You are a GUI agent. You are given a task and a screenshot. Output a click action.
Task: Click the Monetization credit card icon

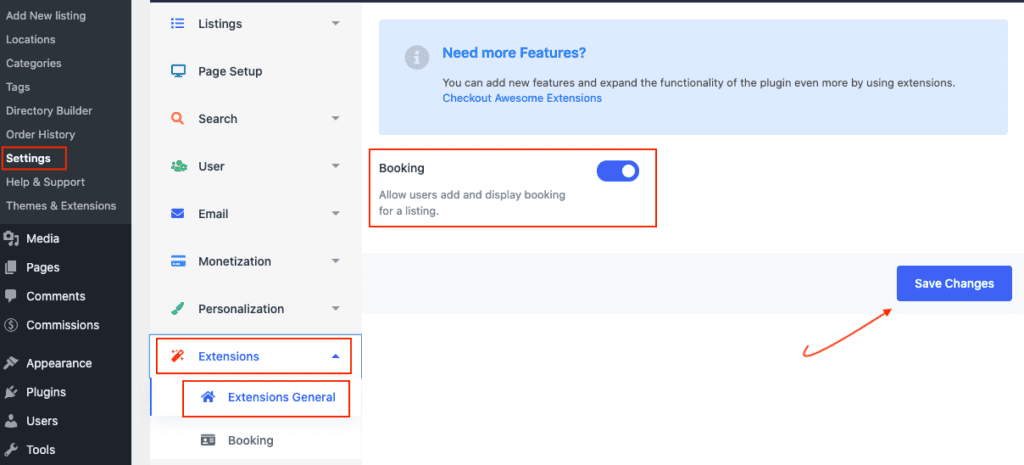177,261
